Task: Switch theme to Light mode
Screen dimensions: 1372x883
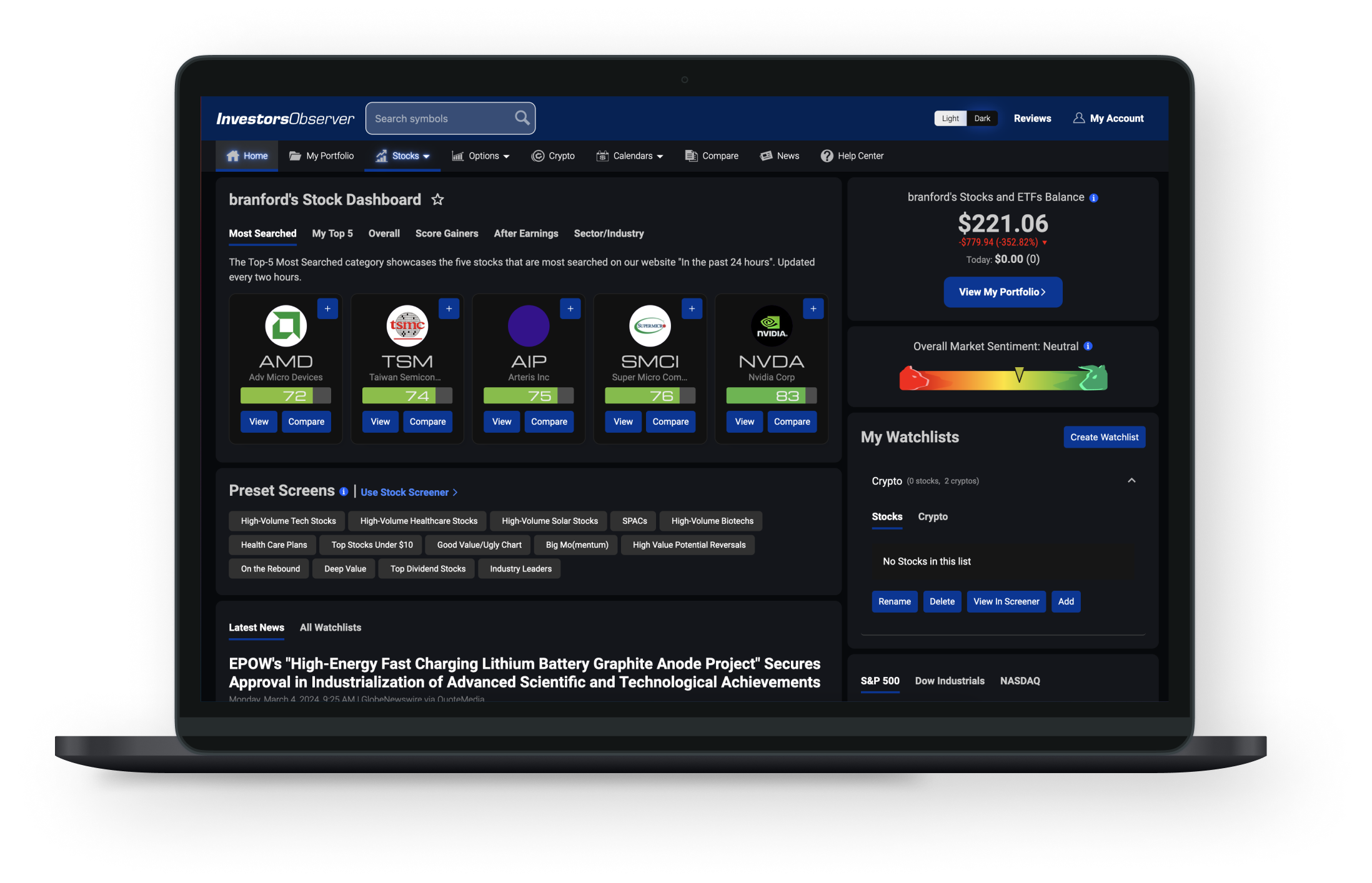Action: (950, 119)
